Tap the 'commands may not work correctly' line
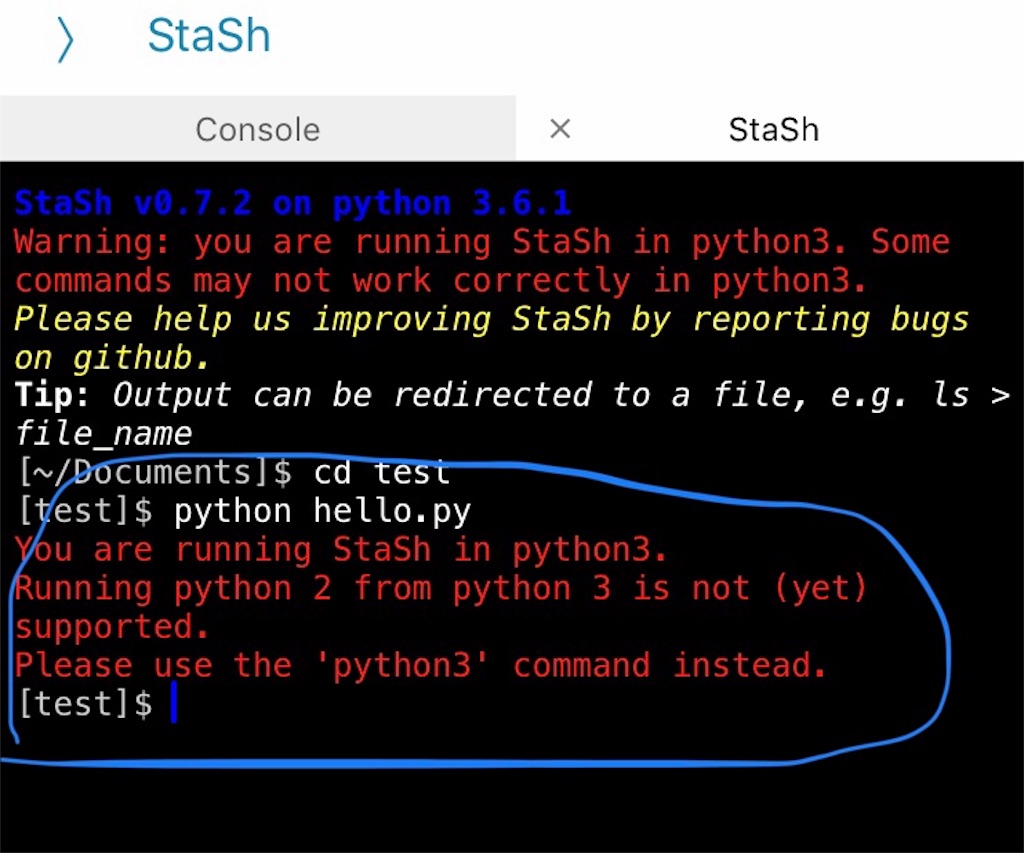This screenshot has height=853, width=1024. click(x=441, y=281)
